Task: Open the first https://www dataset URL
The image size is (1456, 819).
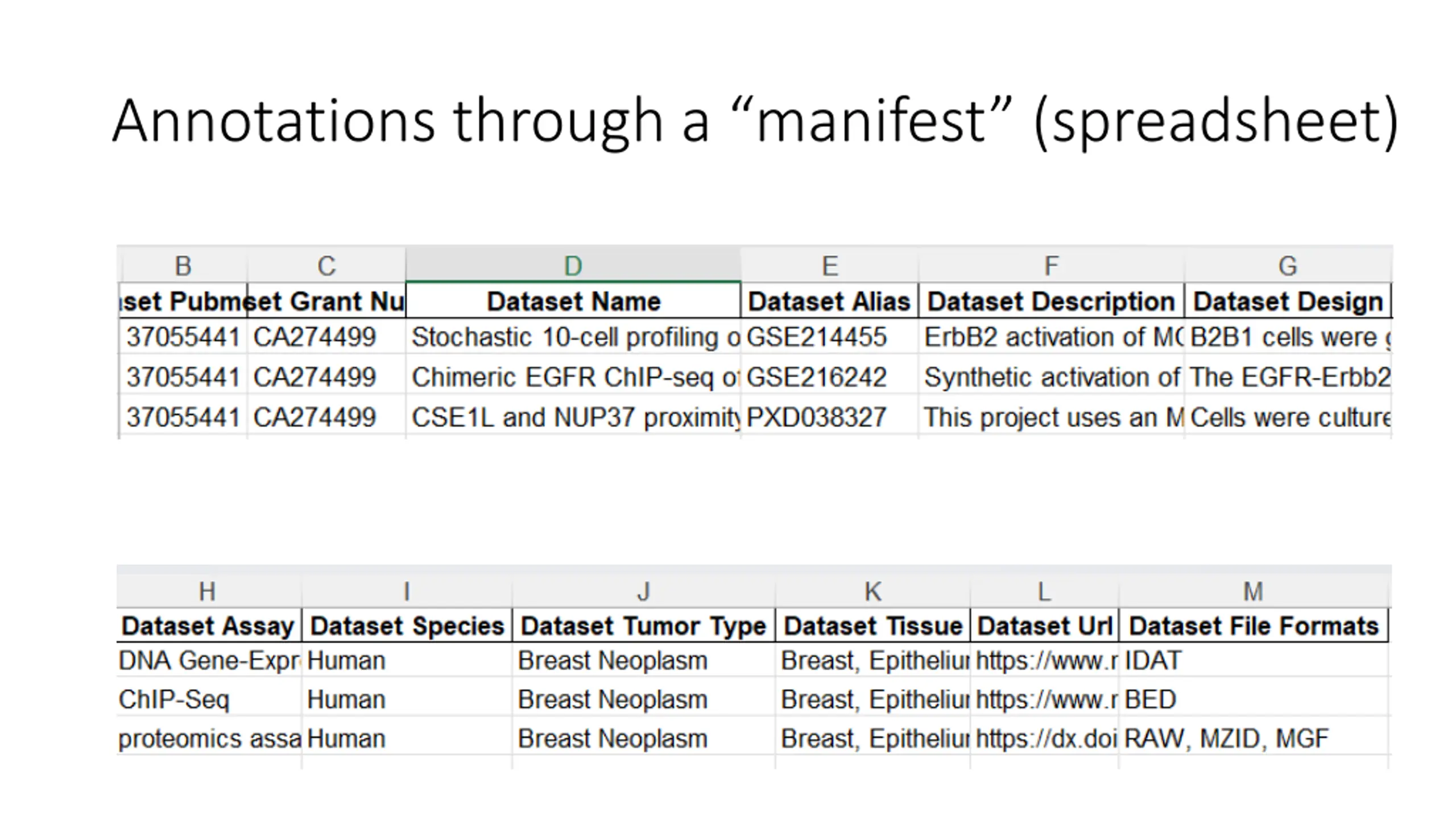Action: click(x=1044, y=660)
